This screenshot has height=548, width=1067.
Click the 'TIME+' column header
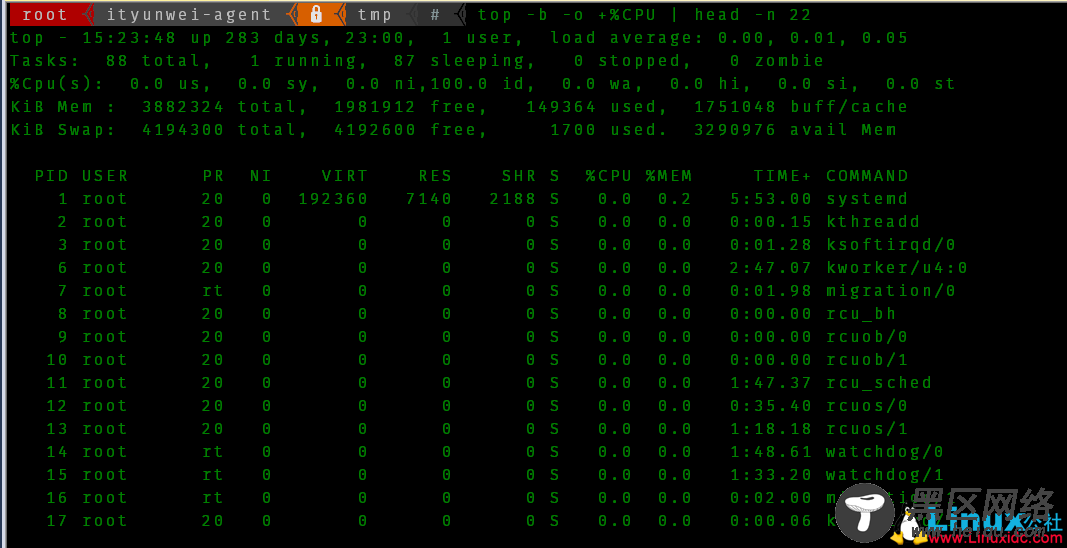click(783, 176)
